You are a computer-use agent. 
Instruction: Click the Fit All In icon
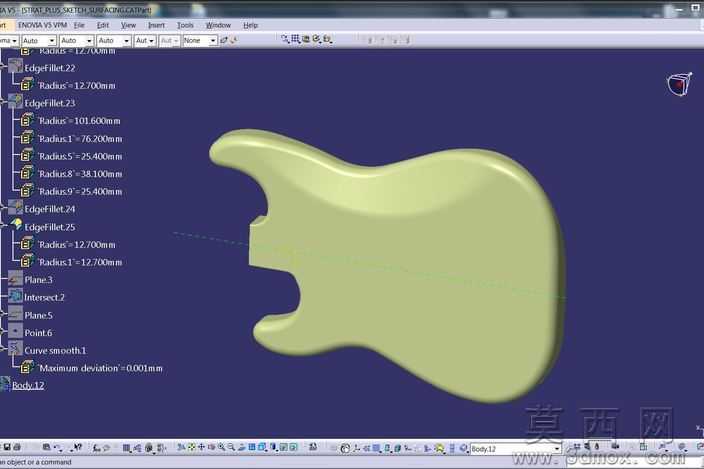pyautogui.click(x=192, y=447)
